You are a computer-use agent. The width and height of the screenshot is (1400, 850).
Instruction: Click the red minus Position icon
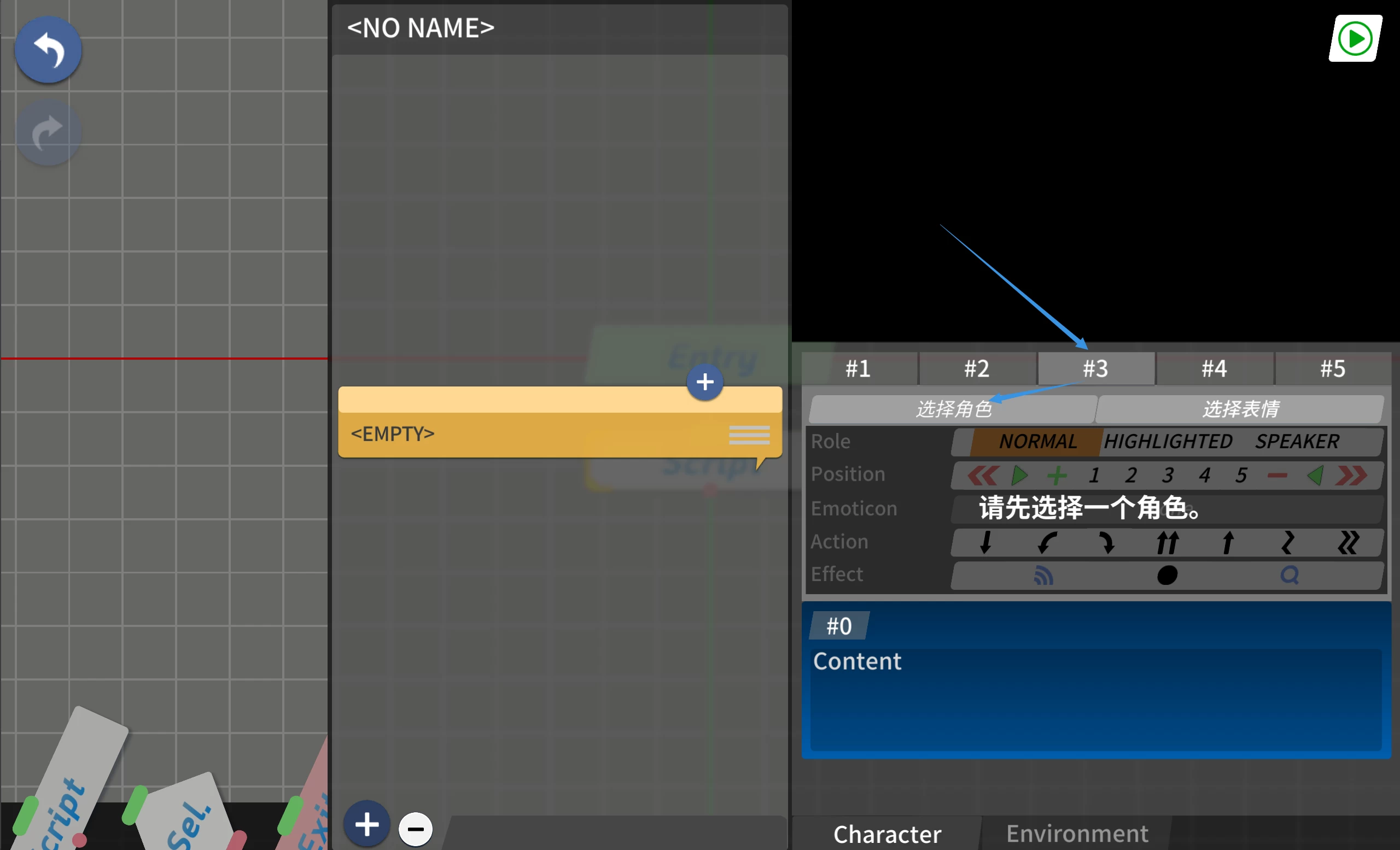click(1277, 475)
